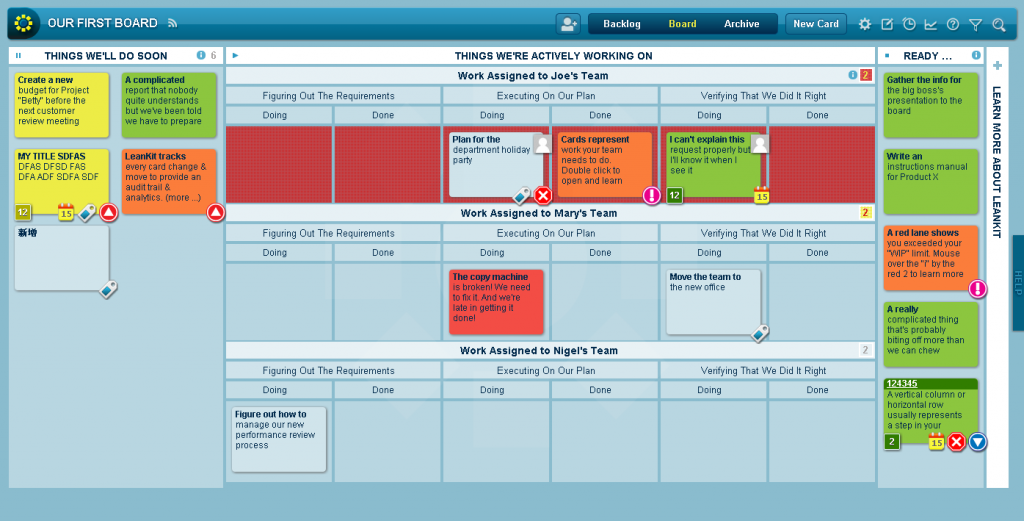Open the Gather the info for card
Screen dimensions: 1024x521
931,105
